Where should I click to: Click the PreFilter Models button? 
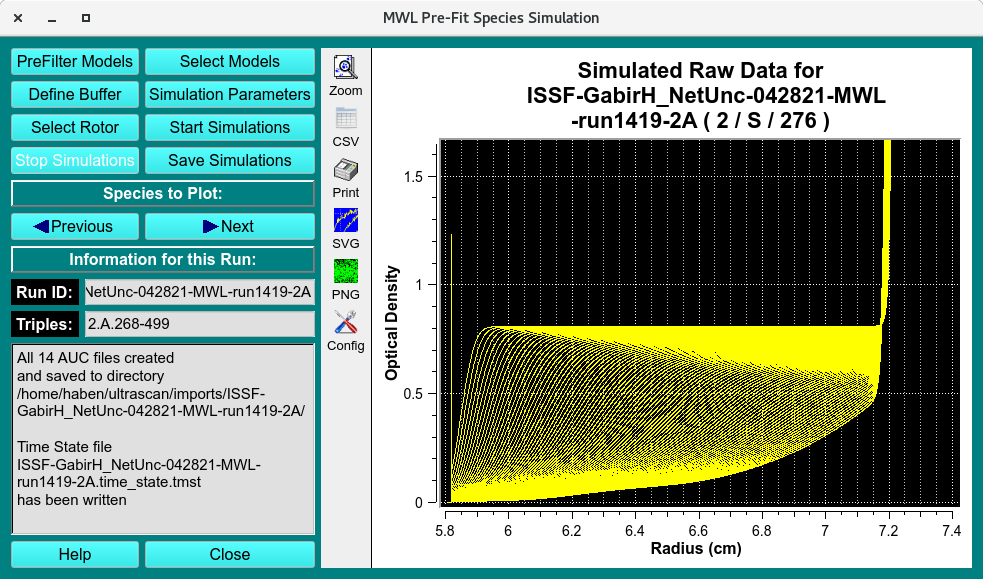point(74,61)
